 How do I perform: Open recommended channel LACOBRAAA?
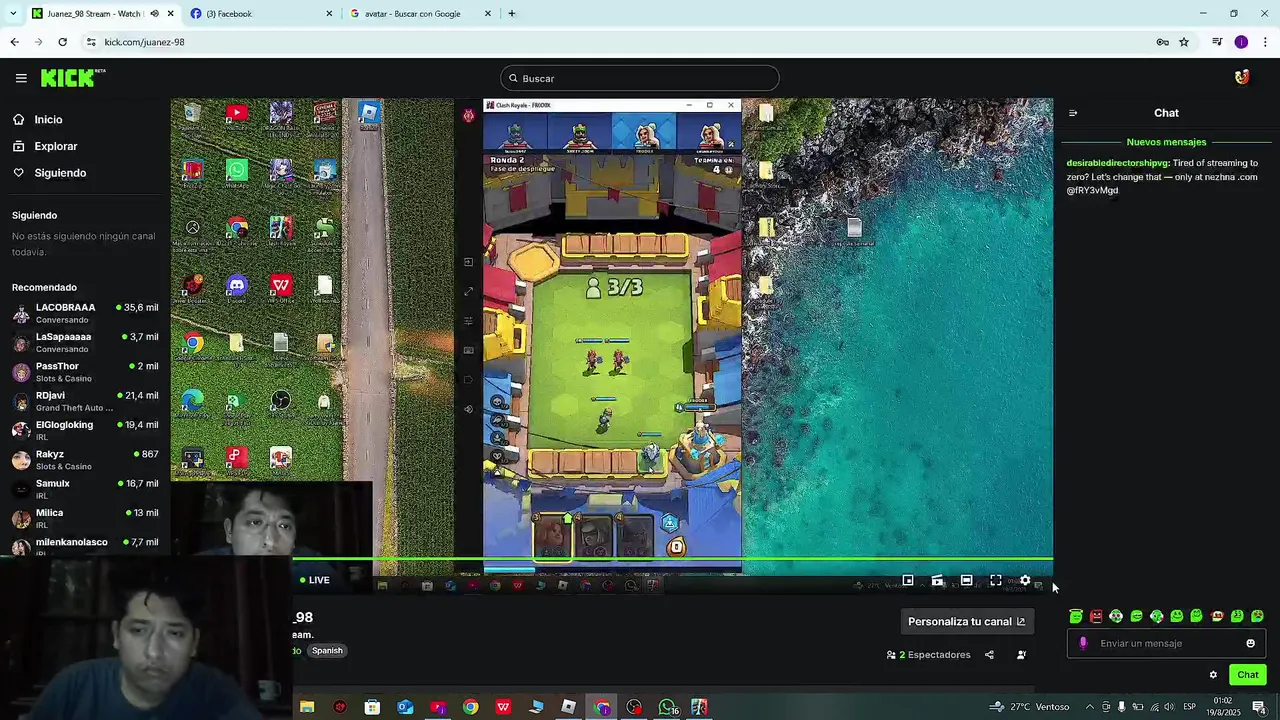pyautogui.click(x=85, y=313)
